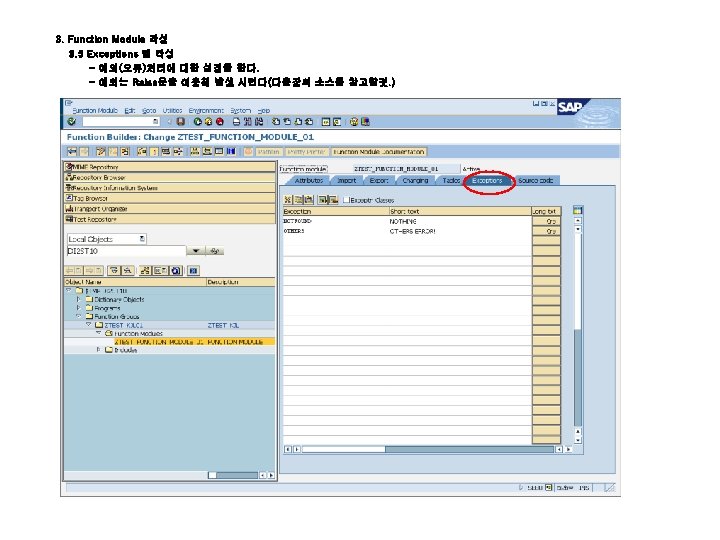The height and width of the screenshot is (540, 720).
Task: Click the Function Module Documentation button
Action: pyautogui.click(x=379, y=152)
